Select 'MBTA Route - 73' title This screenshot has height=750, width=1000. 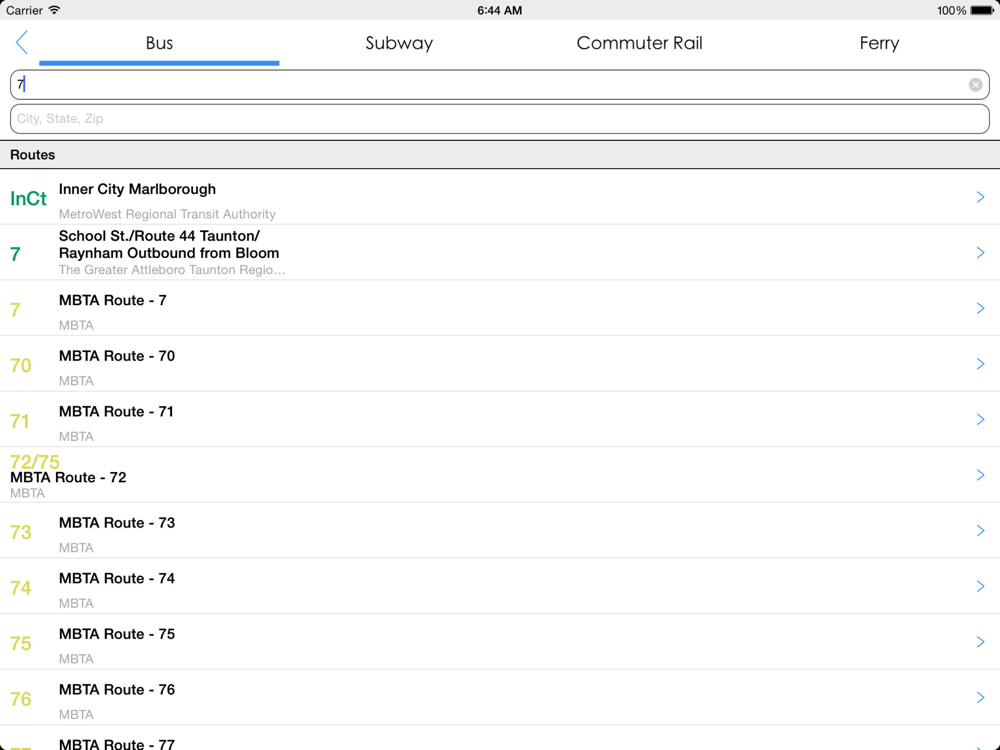coord(117,523)
